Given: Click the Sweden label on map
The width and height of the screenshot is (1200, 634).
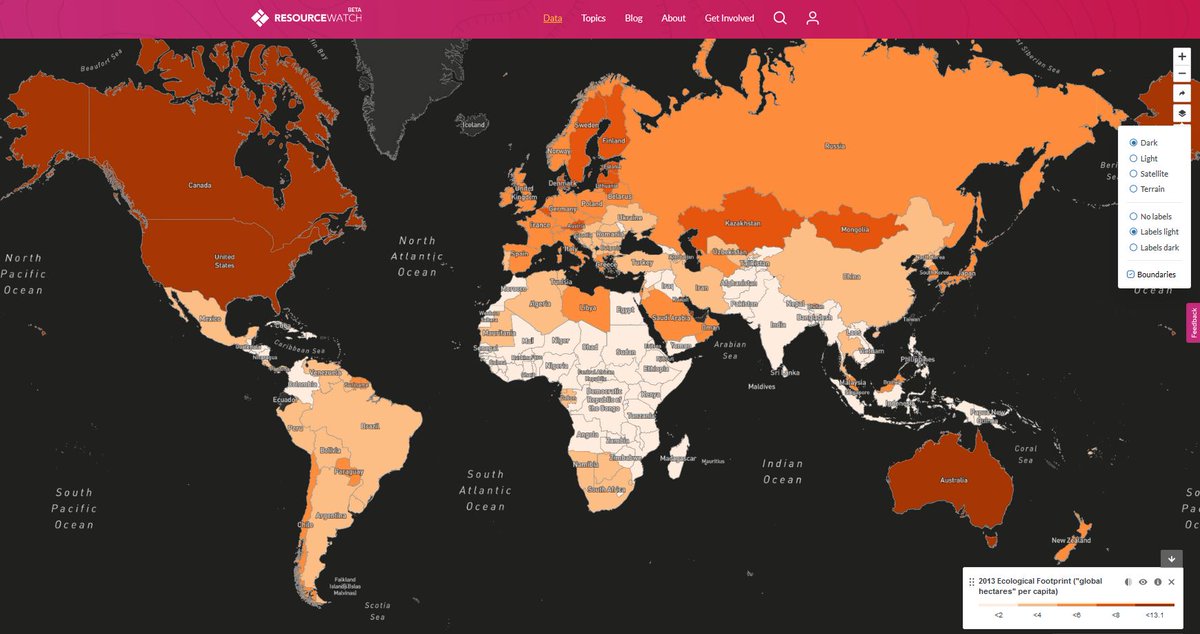Looking at the screenshot, I should pos(585,127).
